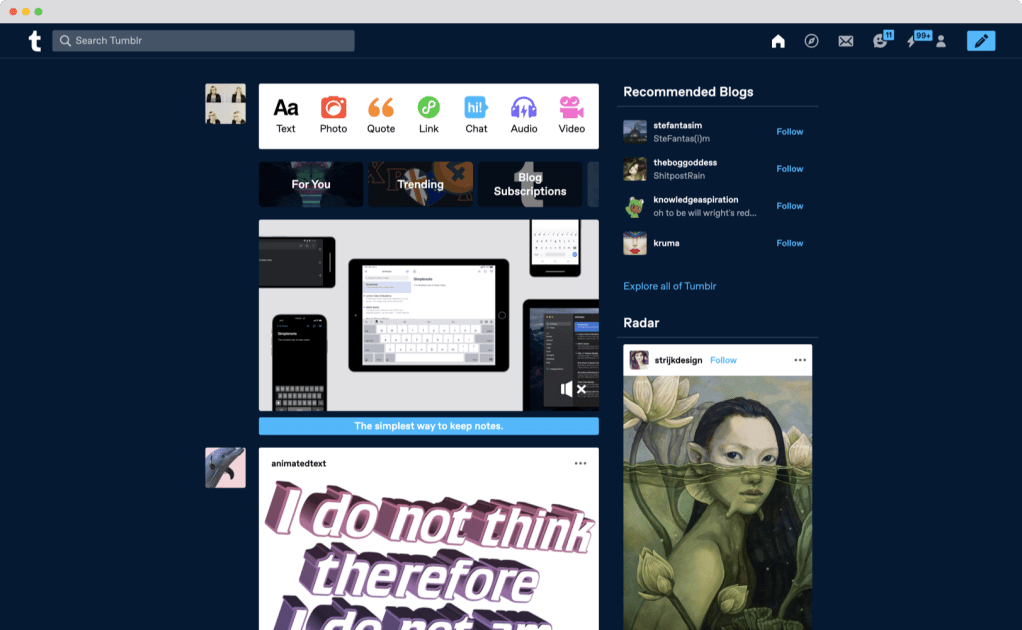
Task: Open the strijkdesign Radar post options
Action: [x=799, y=360]
